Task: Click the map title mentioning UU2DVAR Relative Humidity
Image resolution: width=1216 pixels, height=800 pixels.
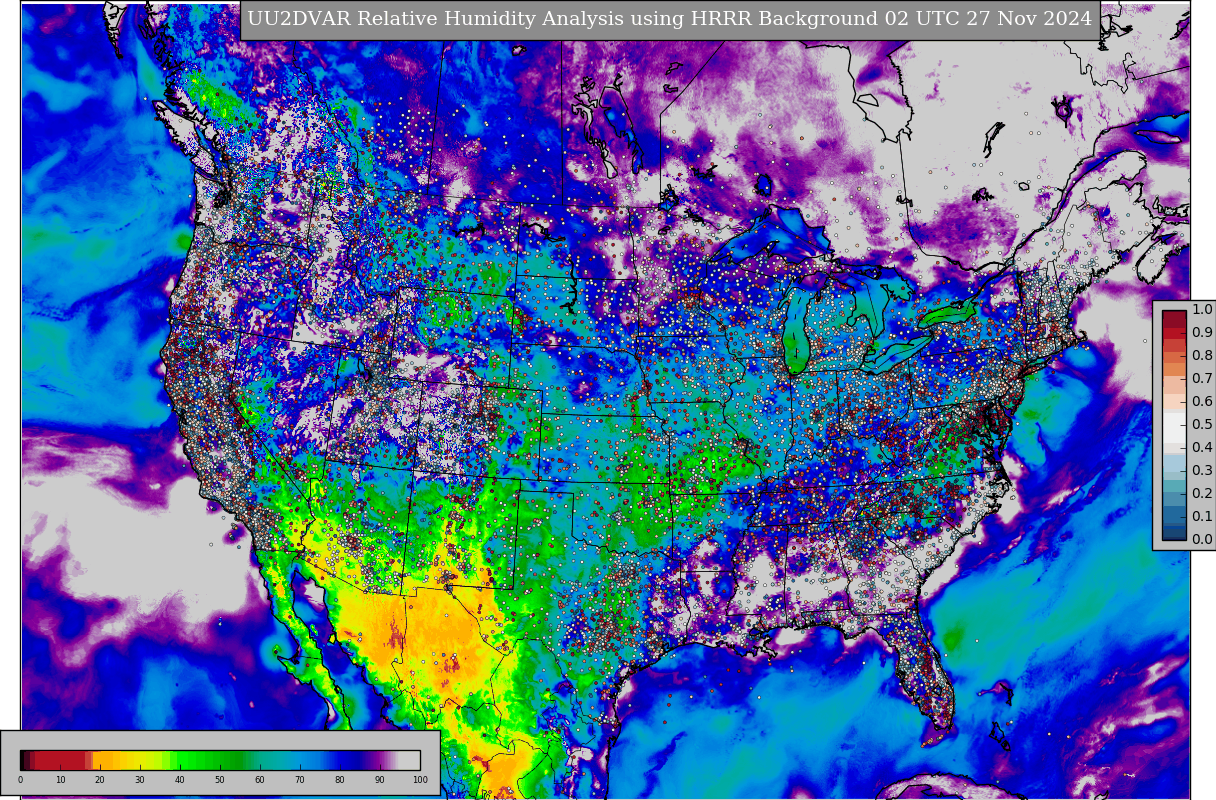Action: 670,19
